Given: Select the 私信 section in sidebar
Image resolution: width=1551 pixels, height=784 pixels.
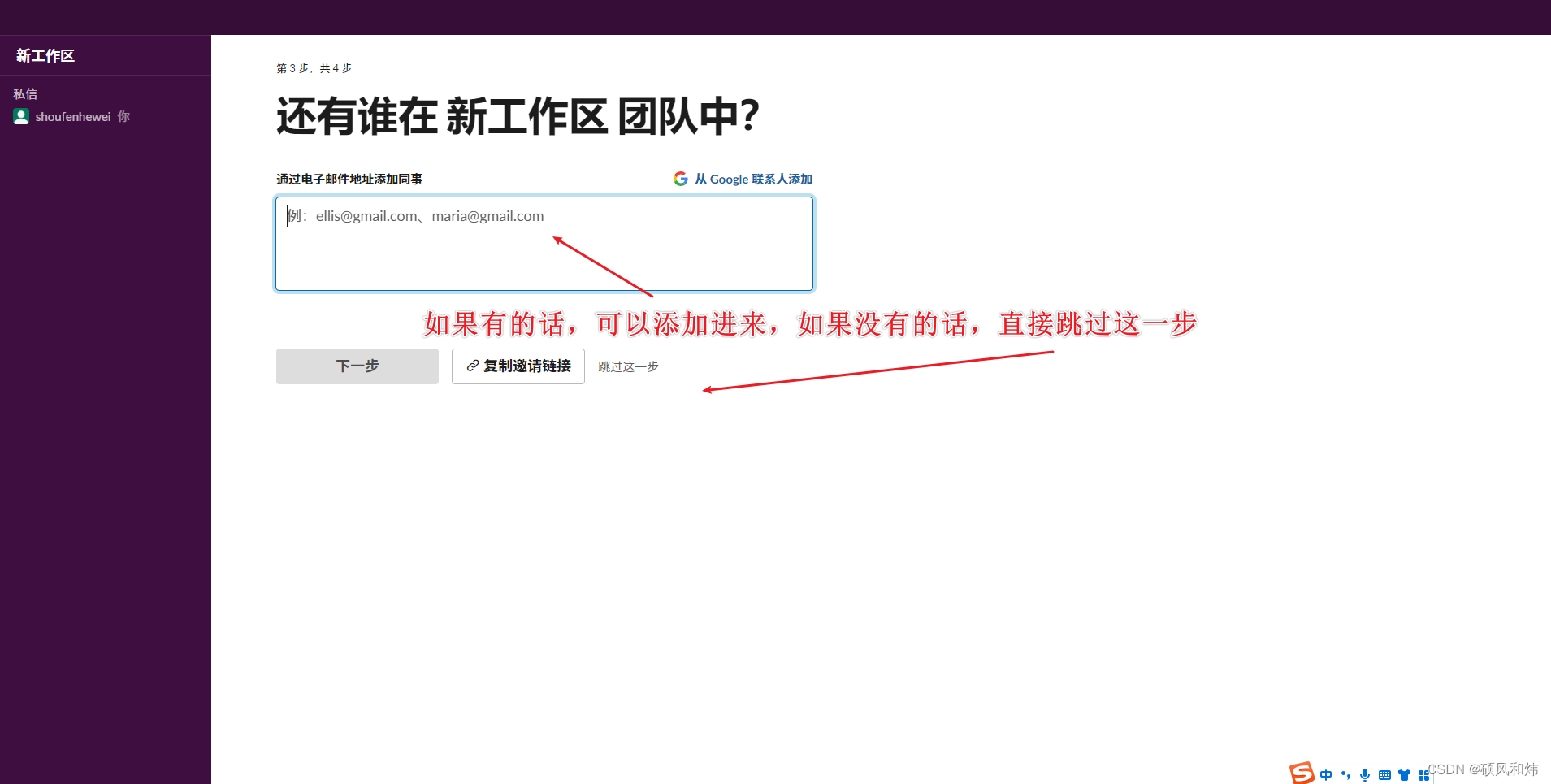Looking at the screenshot, I should click(25, 93).
